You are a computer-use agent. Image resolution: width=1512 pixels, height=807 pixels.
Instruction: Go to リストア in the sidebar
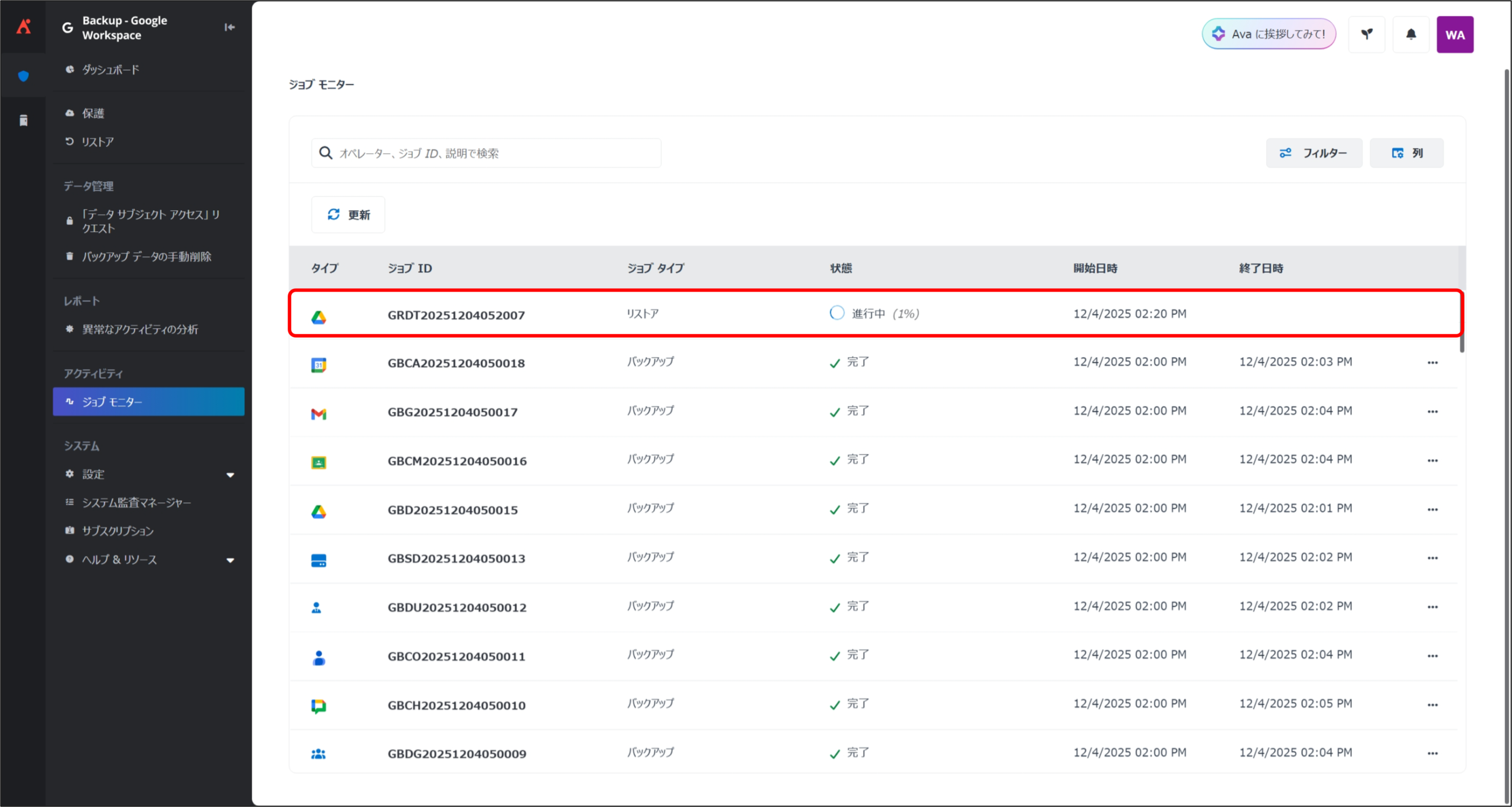(97, 142)
